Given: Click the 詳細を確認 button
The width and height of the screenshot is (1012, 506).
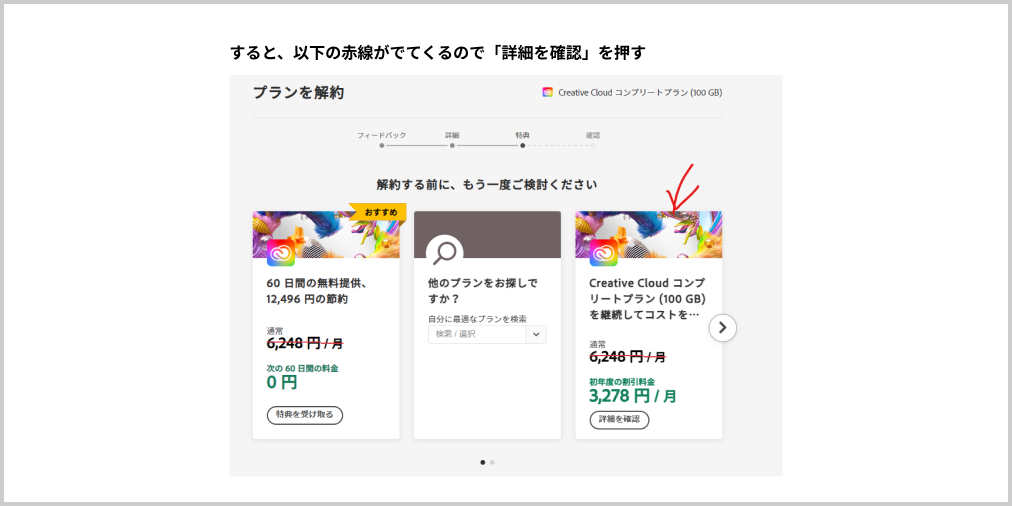Looking at the screenshot, I should coord(619,420).
